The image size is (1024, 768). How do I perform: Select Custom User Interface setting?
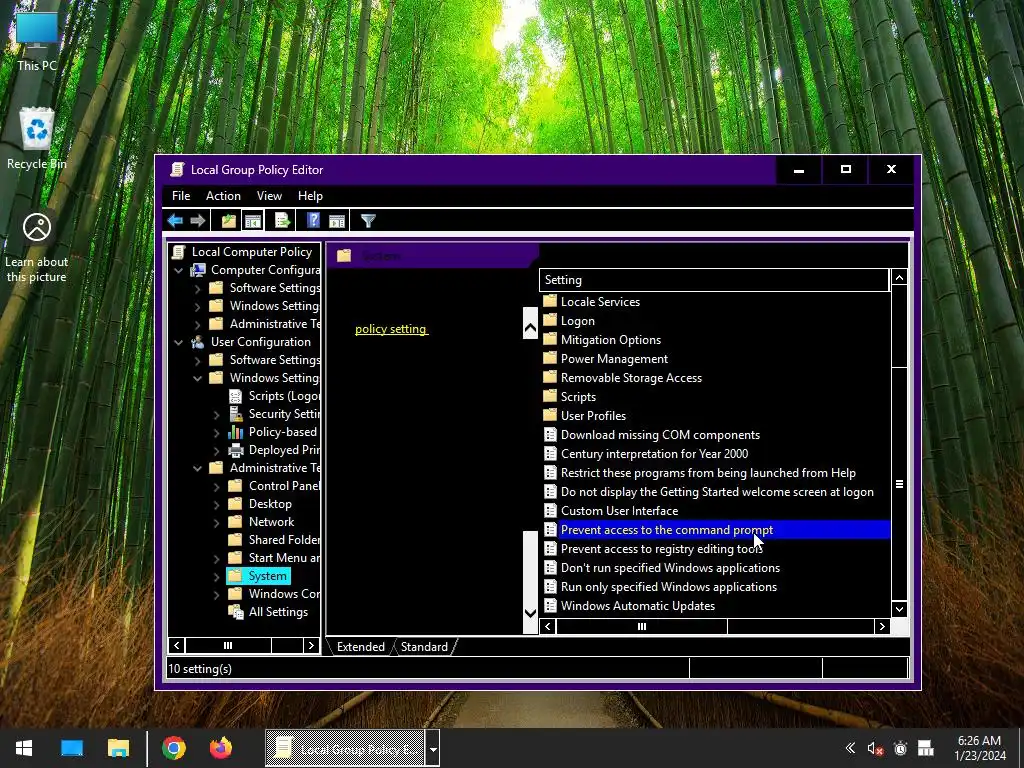point(611,511)
